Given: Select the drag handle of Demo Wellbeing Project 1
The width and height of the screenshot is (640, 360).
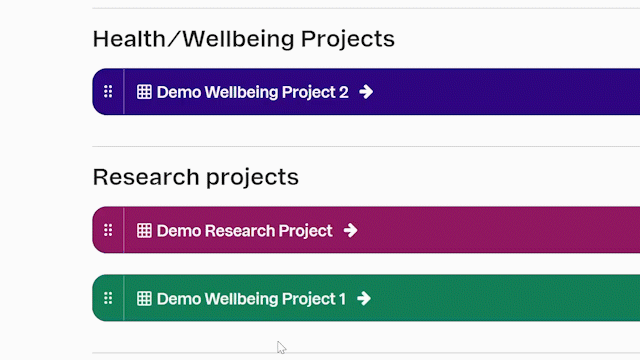Looking at the screenshot, I should pos(108,298).
